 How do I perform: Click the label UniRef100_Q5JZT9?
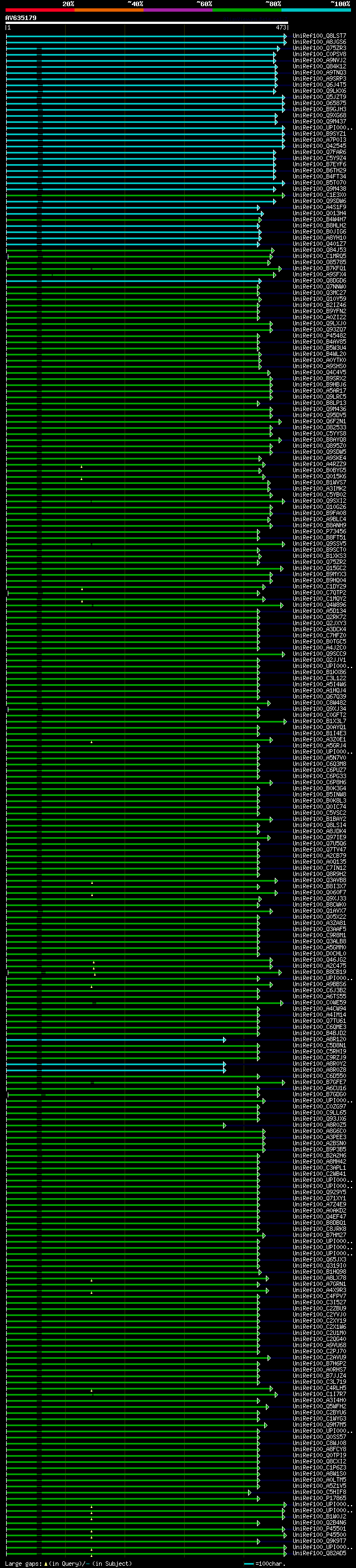click(x=319, y=97)
